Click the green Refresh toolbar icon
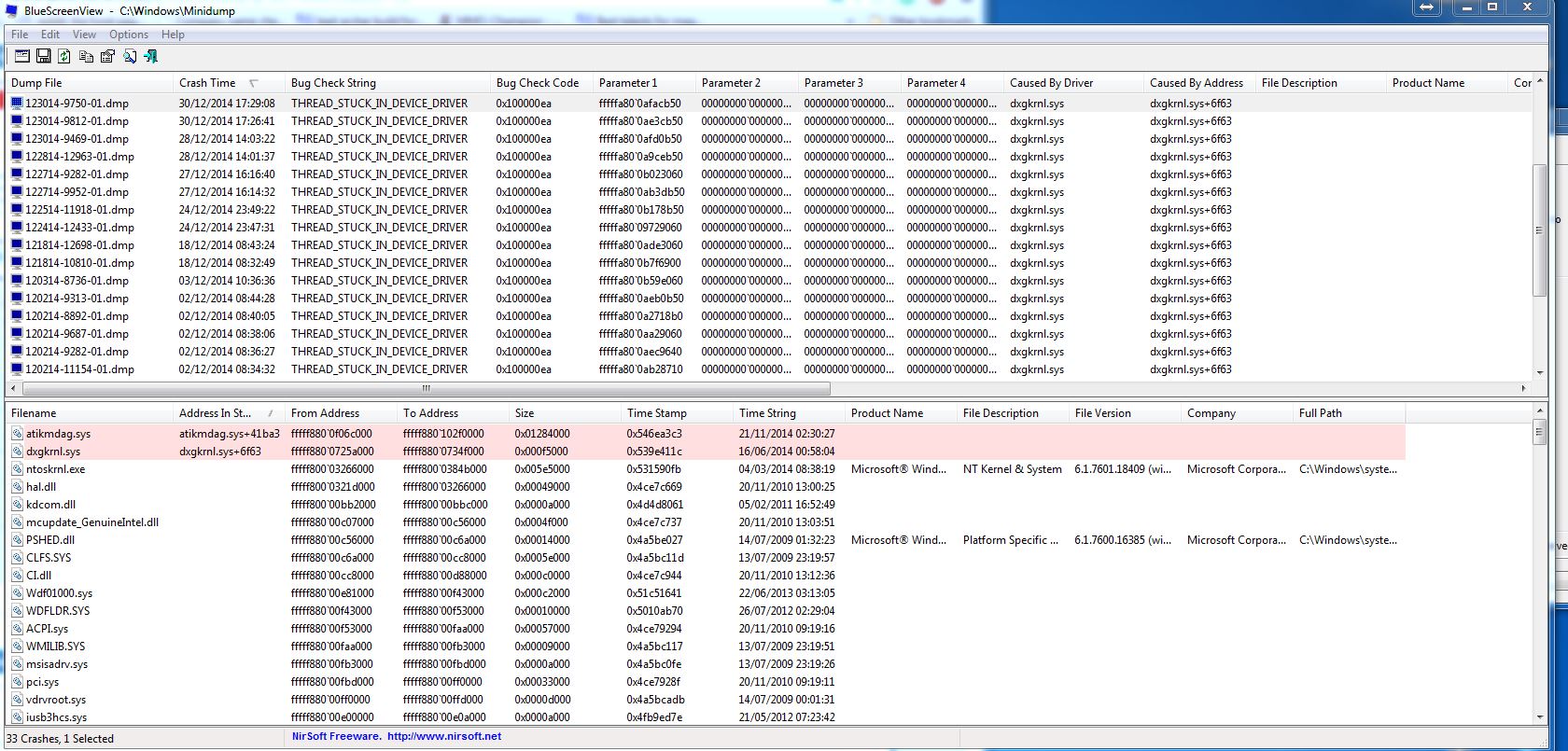Screen dimensions: 1568x751 click(x=64, y=57)
